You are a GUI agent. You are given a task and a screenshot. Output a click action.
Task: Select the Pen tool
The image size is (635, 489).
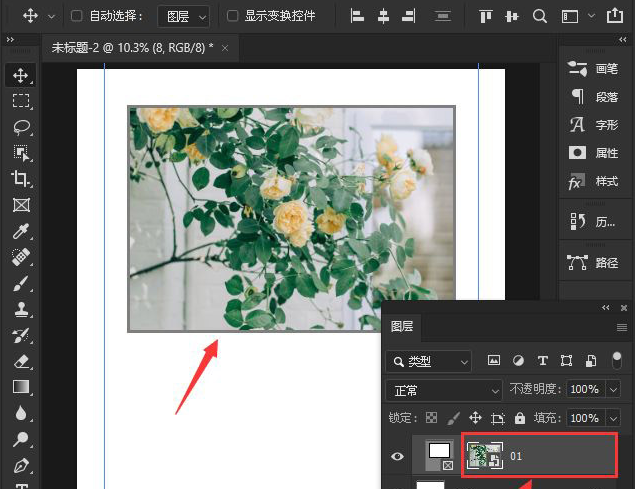click(x=21, y=466)
